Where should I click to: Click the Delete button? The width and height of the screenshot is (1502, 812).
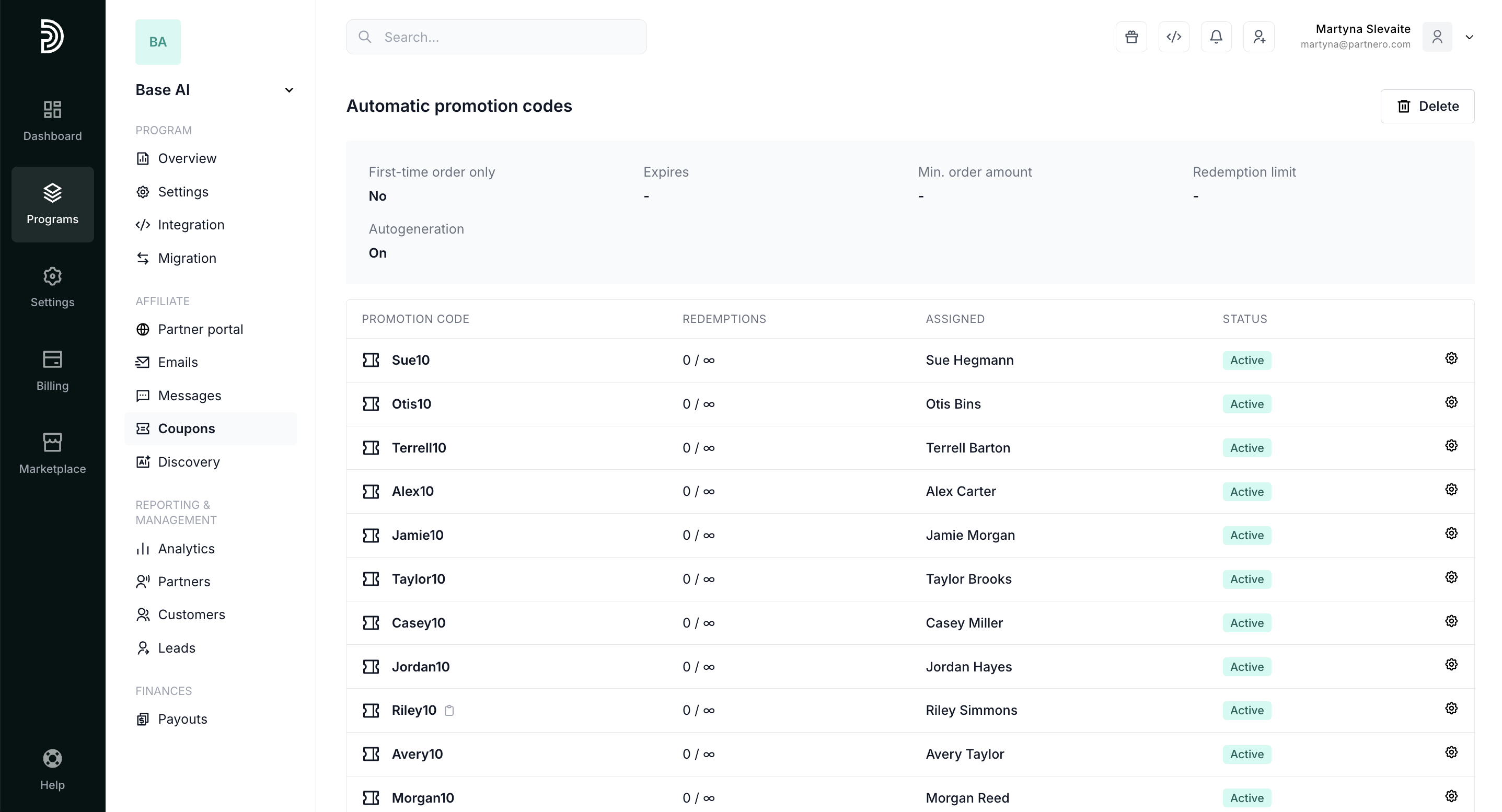(x=1427, y=106)
